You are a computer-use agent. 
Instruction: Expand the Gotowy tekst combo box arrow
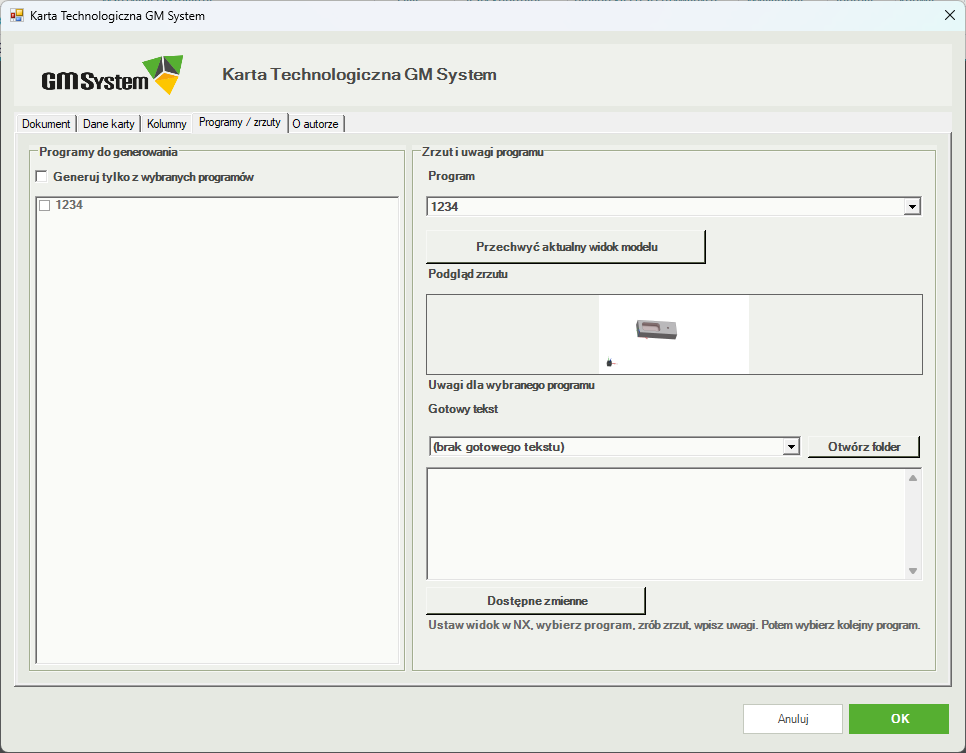(x=791, y=447)
